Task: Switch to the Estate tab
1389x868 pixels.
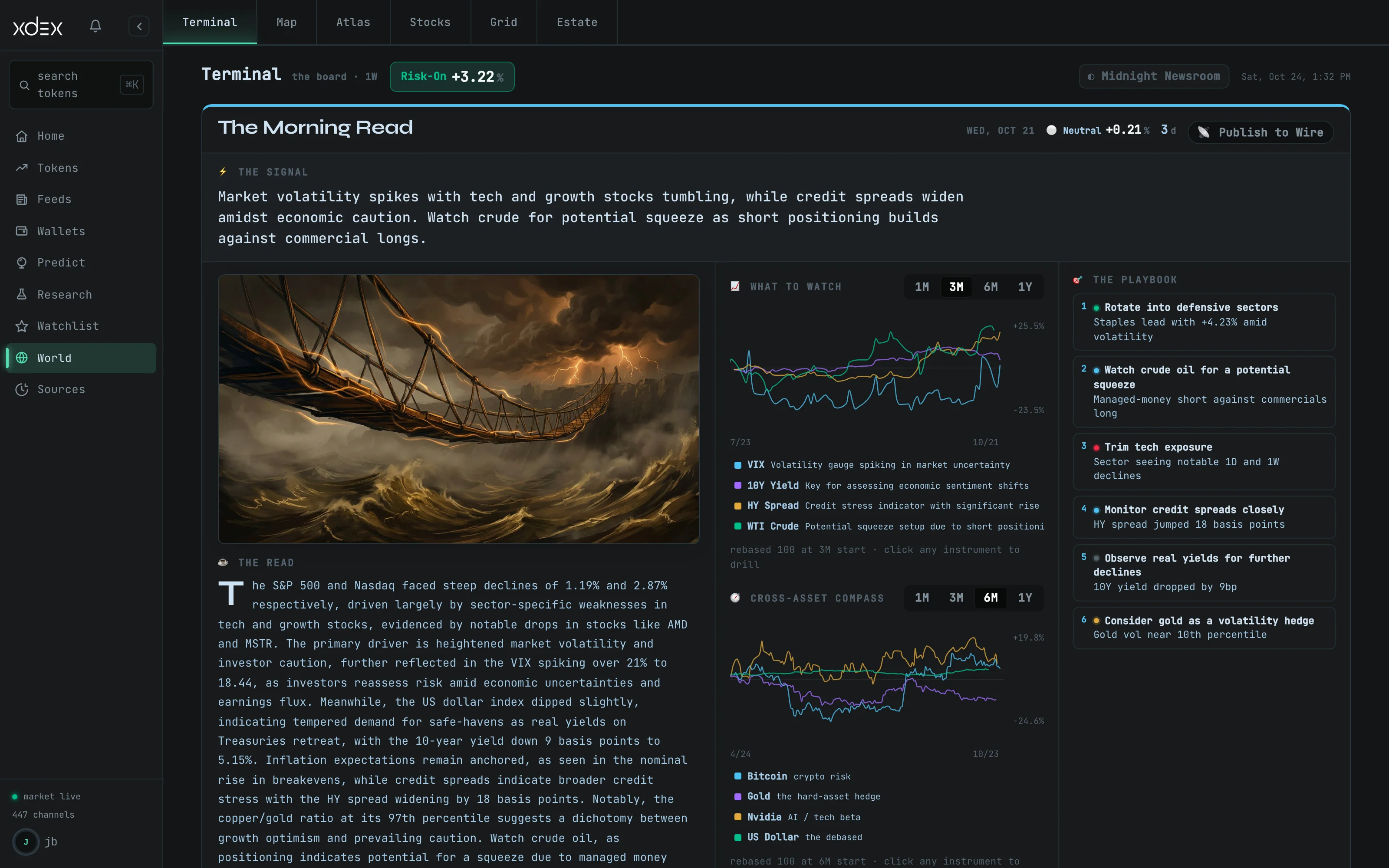Action: point(577,23)
